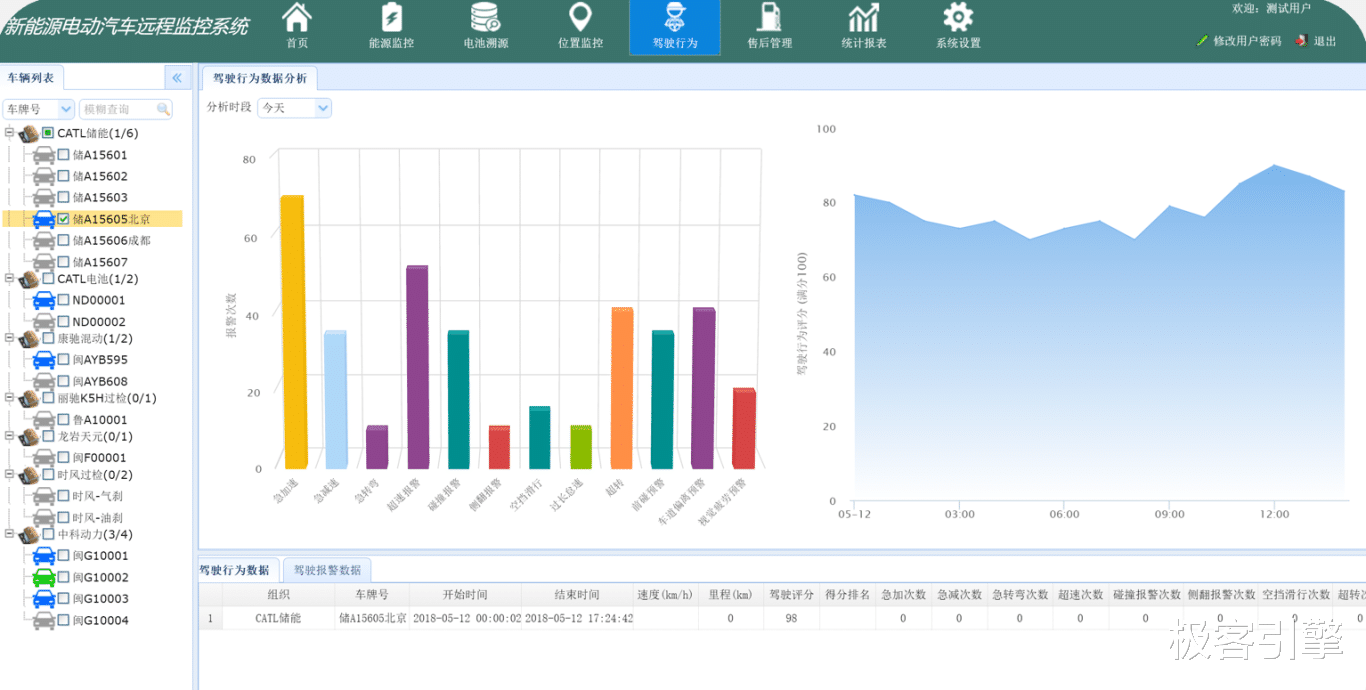Screen dimensions: 1366x690
Task: Collapse the CATL电池 tree node
Action: click(9, 279)
